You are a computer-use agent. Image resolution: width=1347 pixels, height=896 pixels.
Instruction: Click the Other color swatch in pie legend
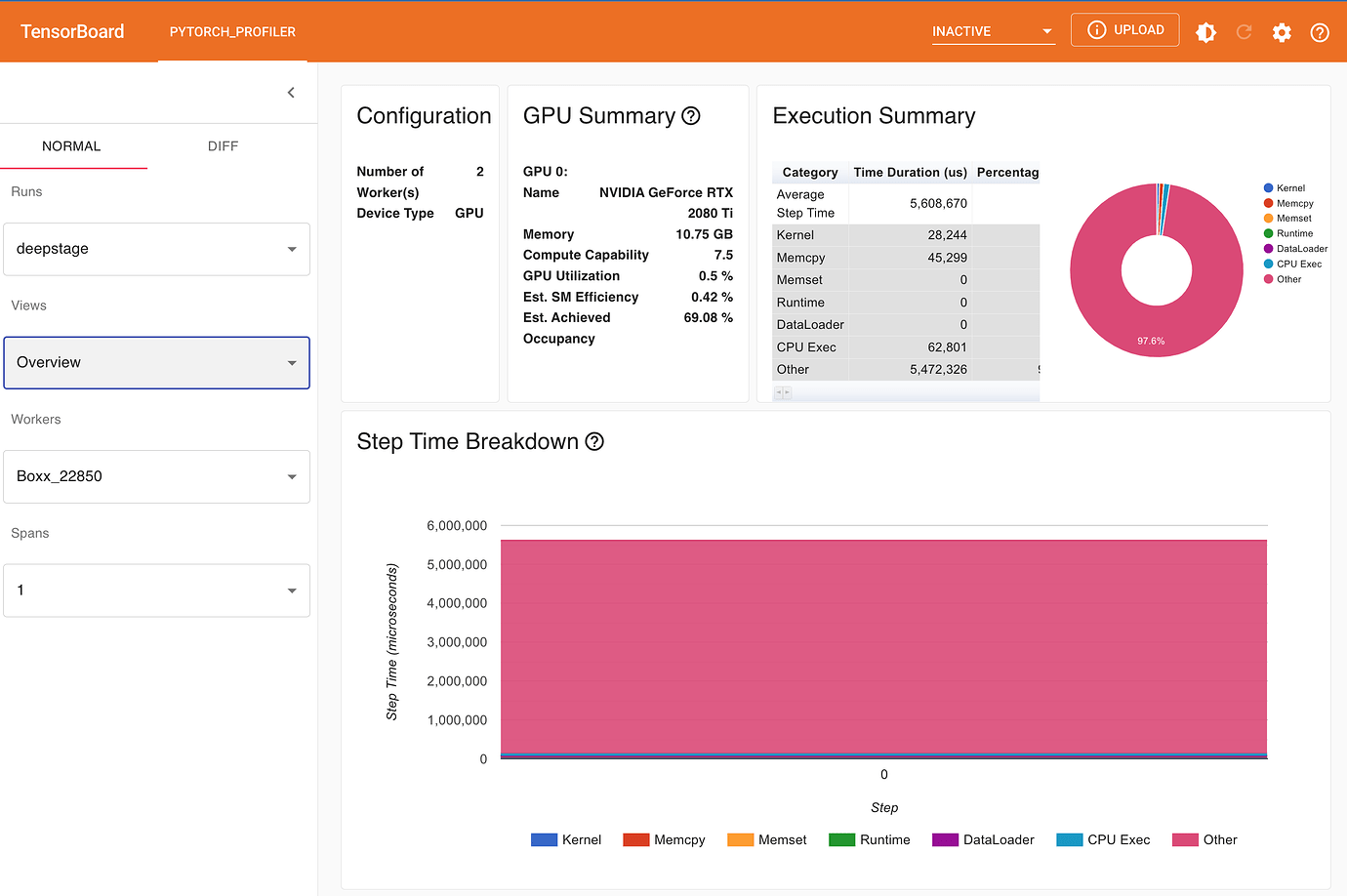click(x=1269, y=279)
